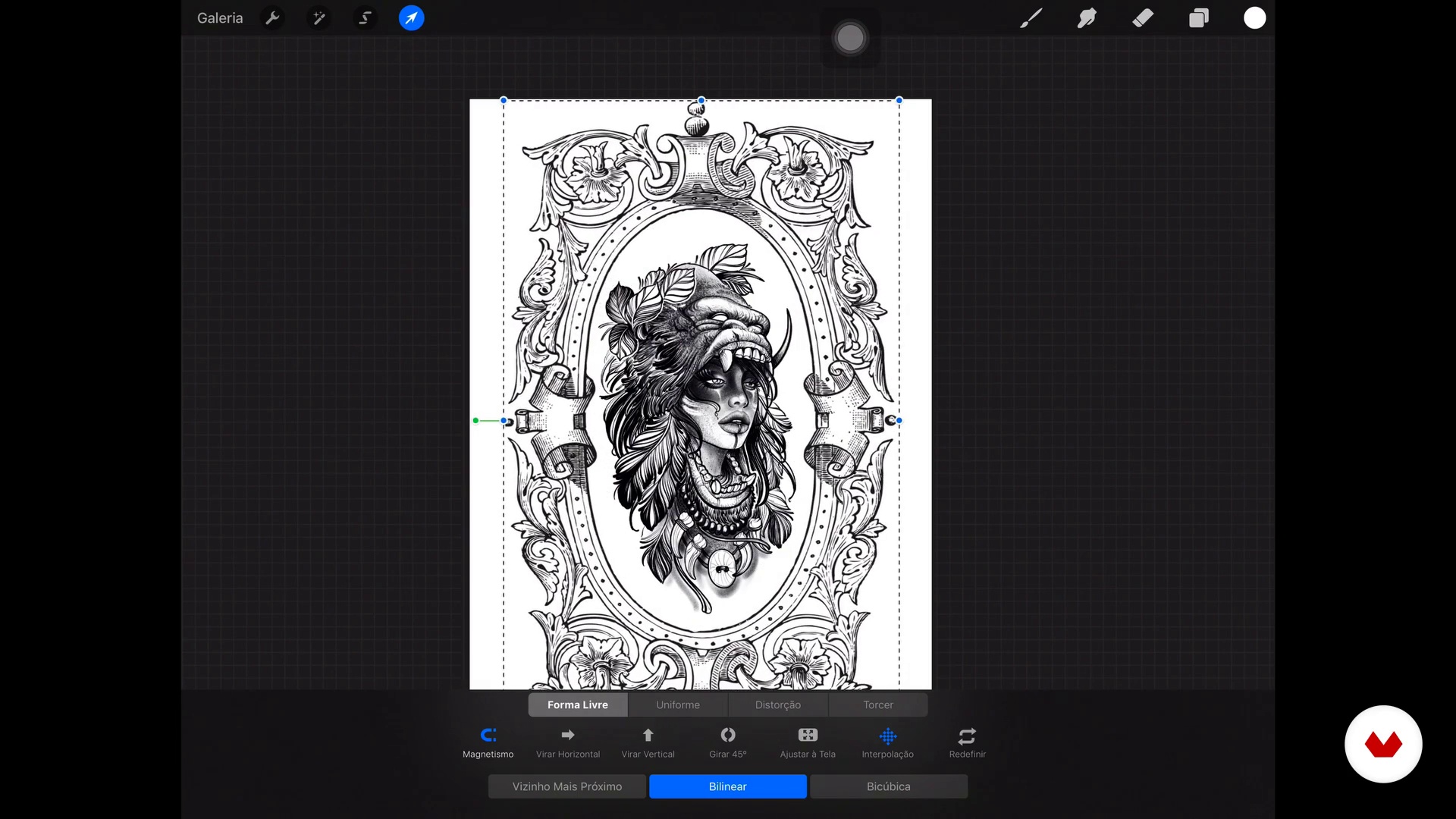Flip with Virar Vertical
Viewport: 1456px width, 819px height.
(x=648, y=743)
